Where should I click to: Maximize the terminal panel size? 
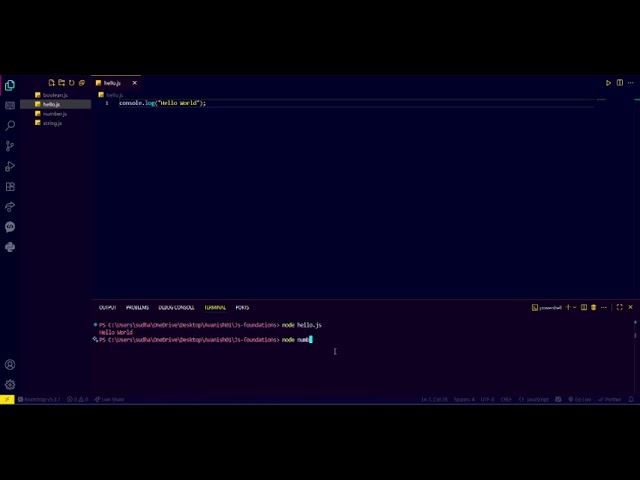click(620, 307)
